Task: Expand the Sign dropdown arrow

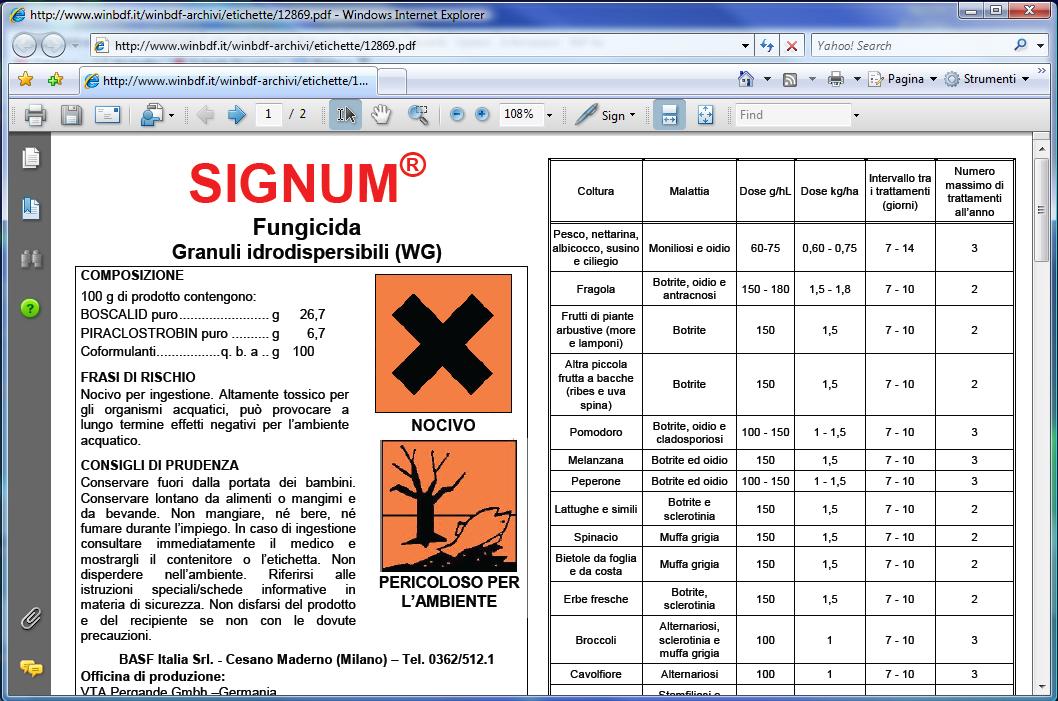Action: pos(632,115)
